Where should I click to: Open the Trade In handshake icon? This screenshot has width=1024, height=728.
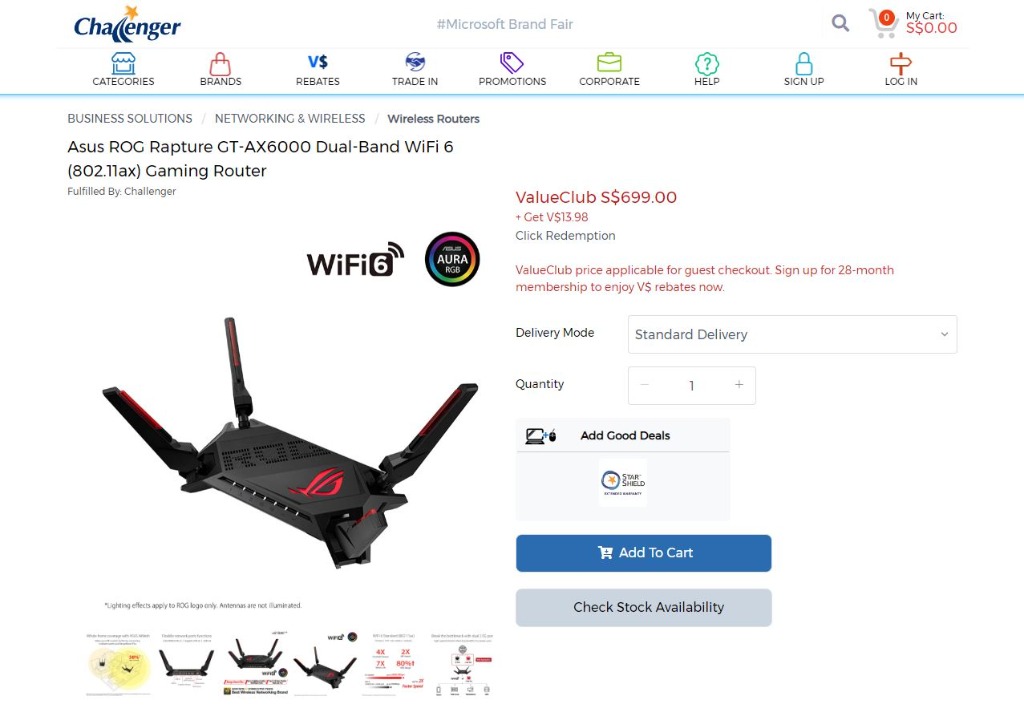pyautogui.click(x=415, y=62)
